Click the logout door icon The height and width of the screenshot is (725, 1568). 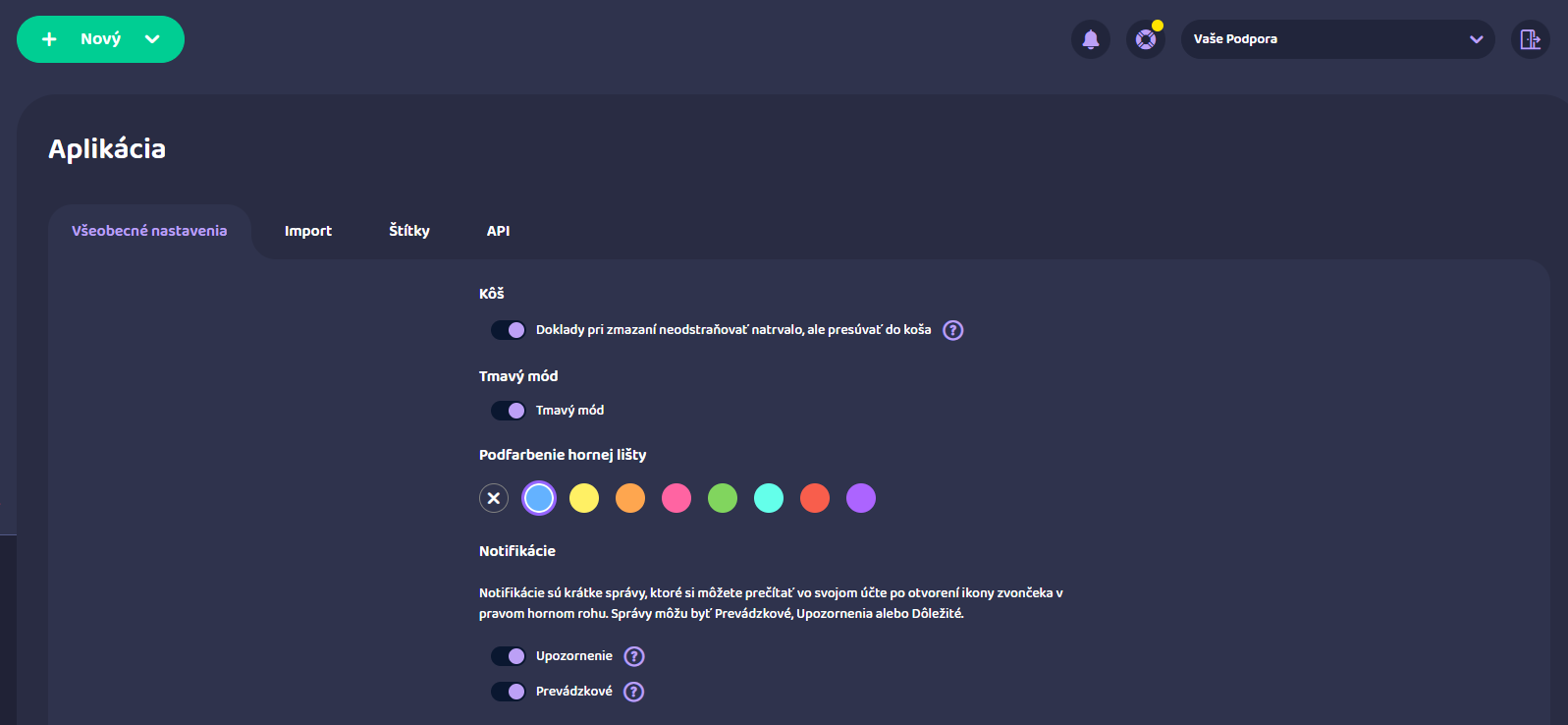(x=1530, y=39)
